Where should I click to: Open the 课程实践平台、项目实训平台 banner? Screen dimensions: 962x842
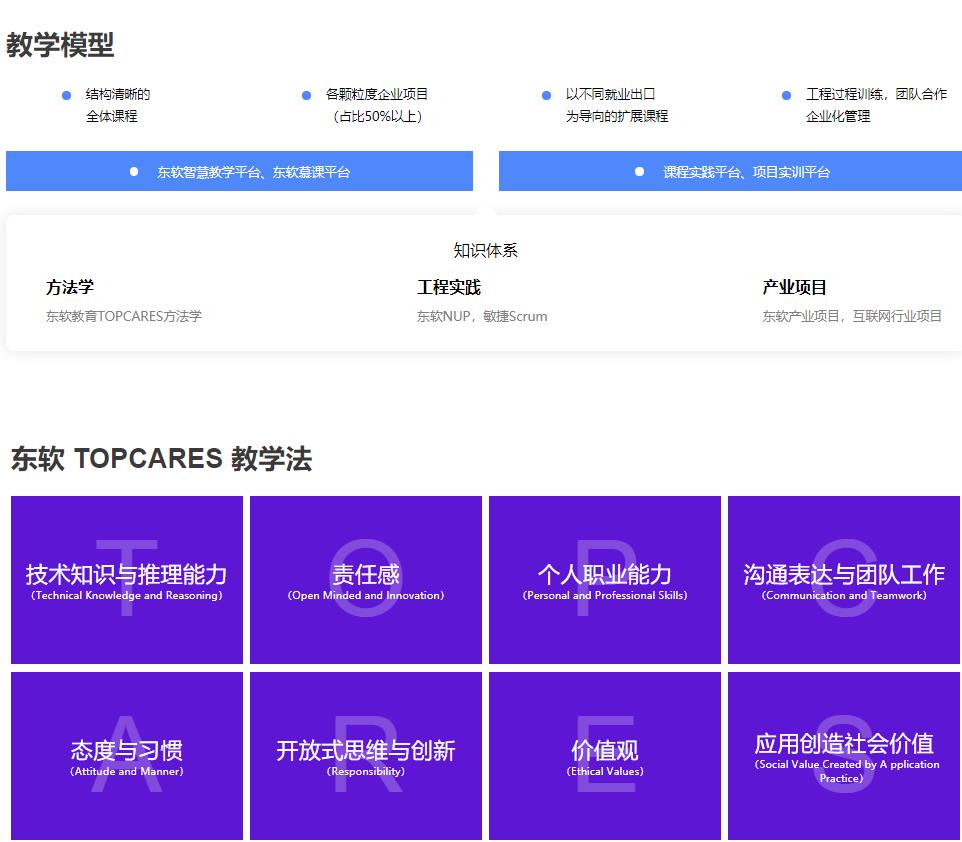[x=730, y=170]
